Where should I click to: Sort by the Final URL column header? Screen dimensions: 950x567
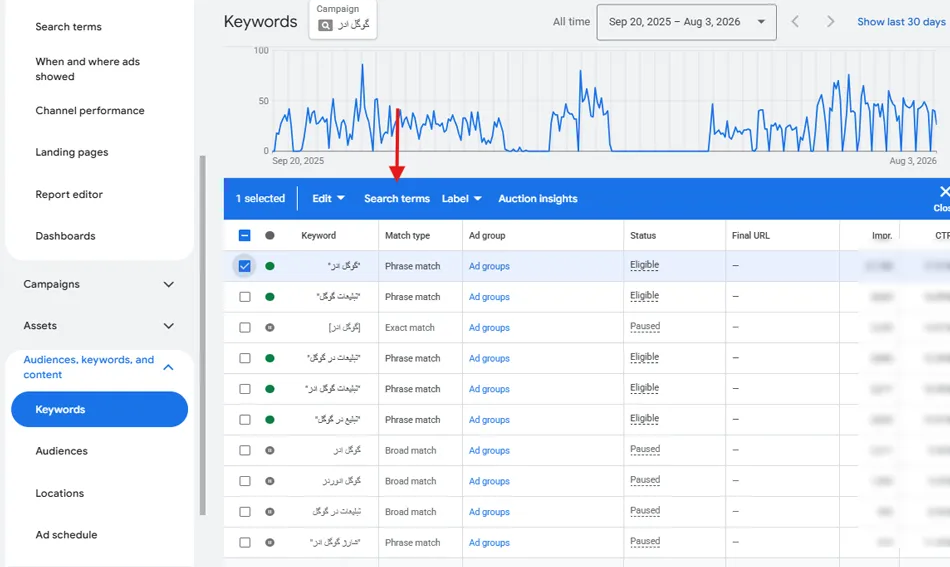751,235
